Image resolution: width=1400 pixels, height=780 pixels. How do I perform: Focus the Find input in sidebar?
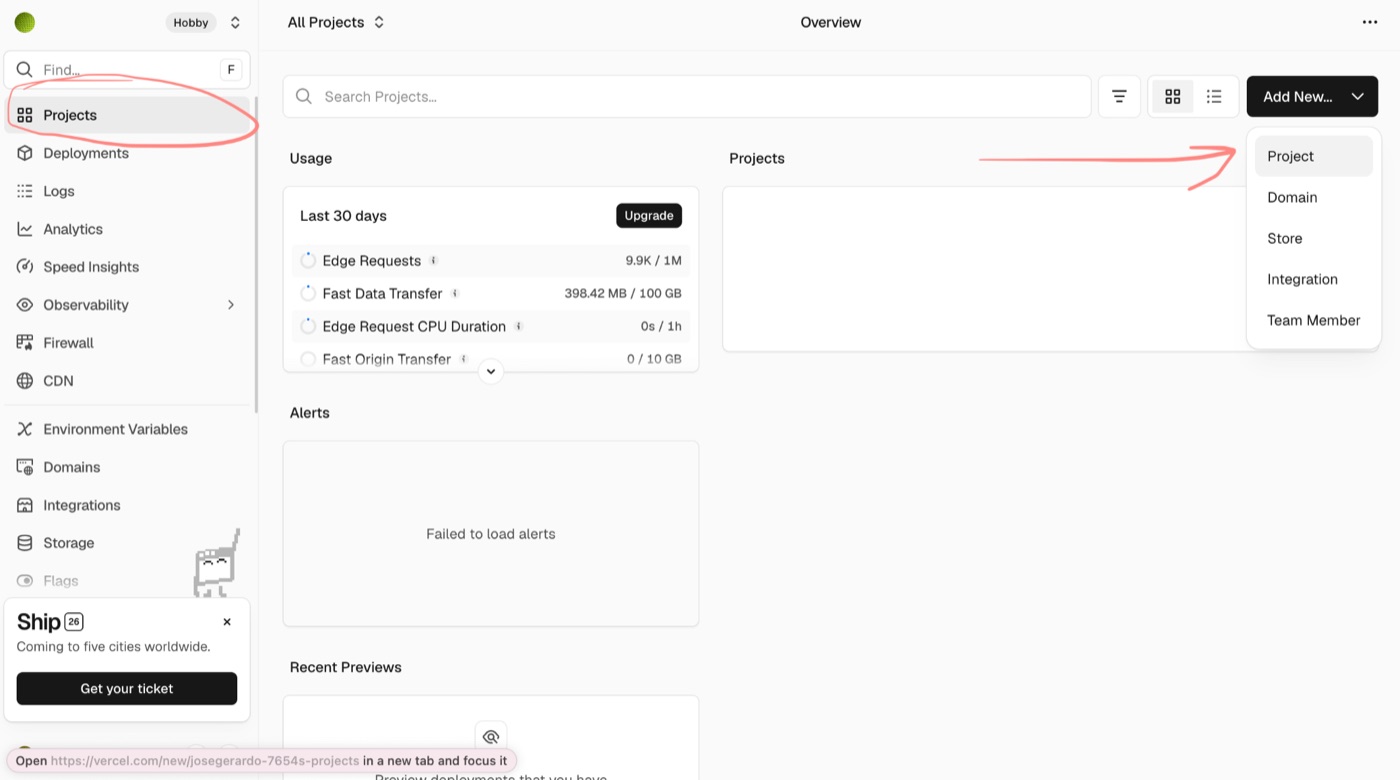click(x=127, y=70)
